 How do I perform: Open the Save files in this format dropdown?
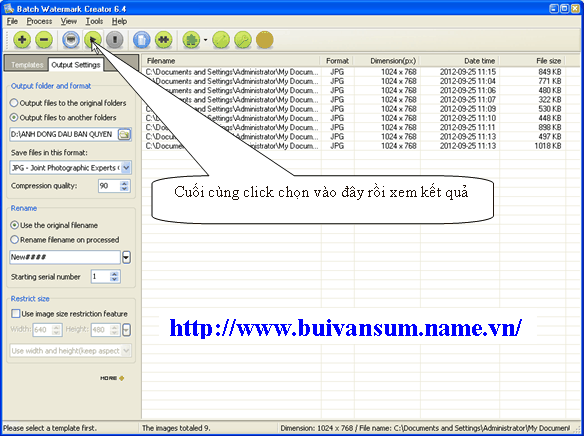126,168
